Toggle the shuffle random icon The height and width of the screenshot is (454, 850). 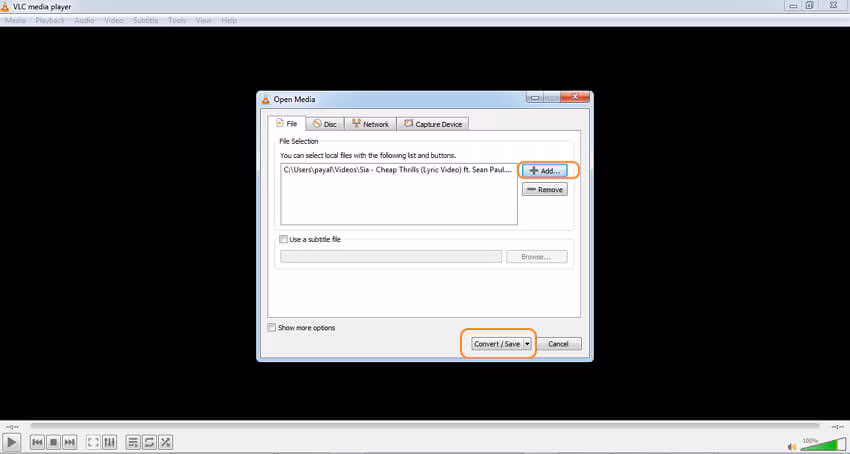coord(166,442)
